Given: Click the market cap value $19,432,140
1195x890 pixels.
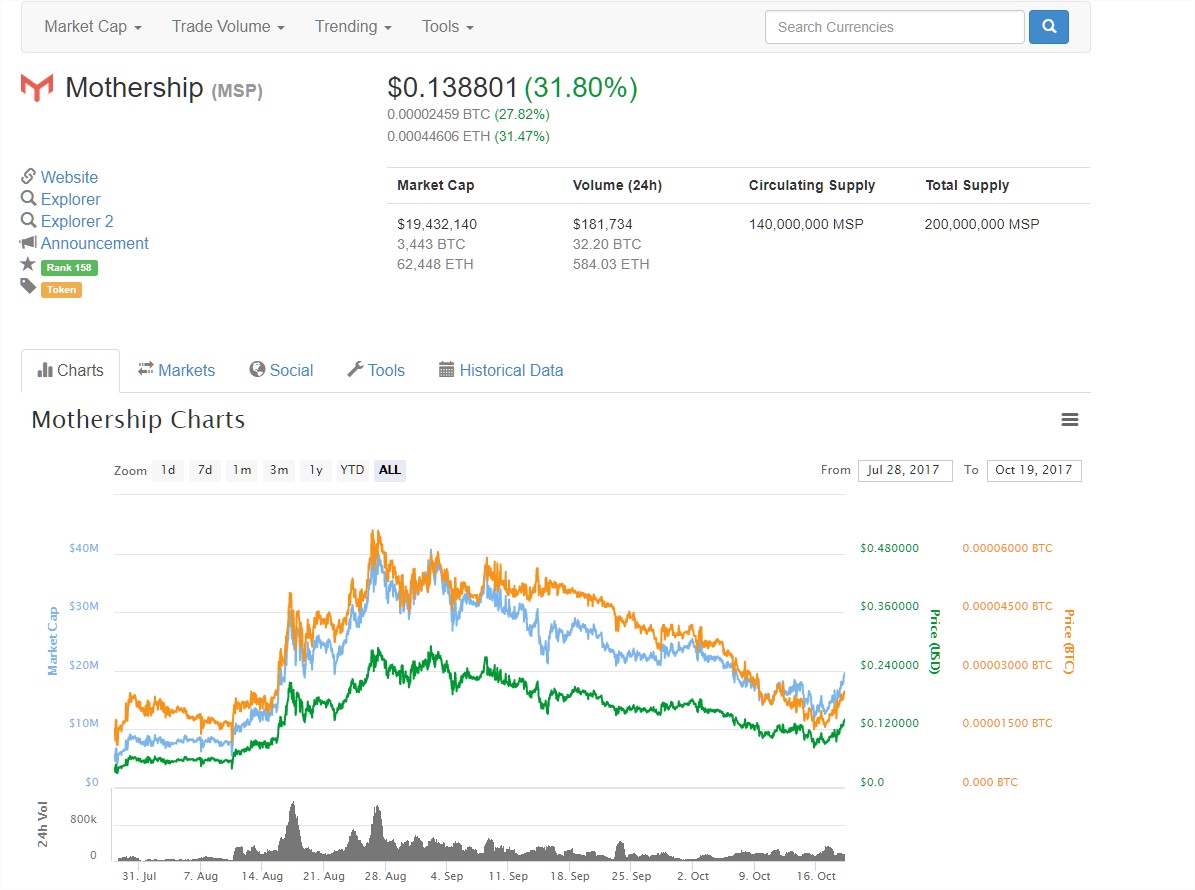Looking at the screenshot, I should (x=437, y=224).
